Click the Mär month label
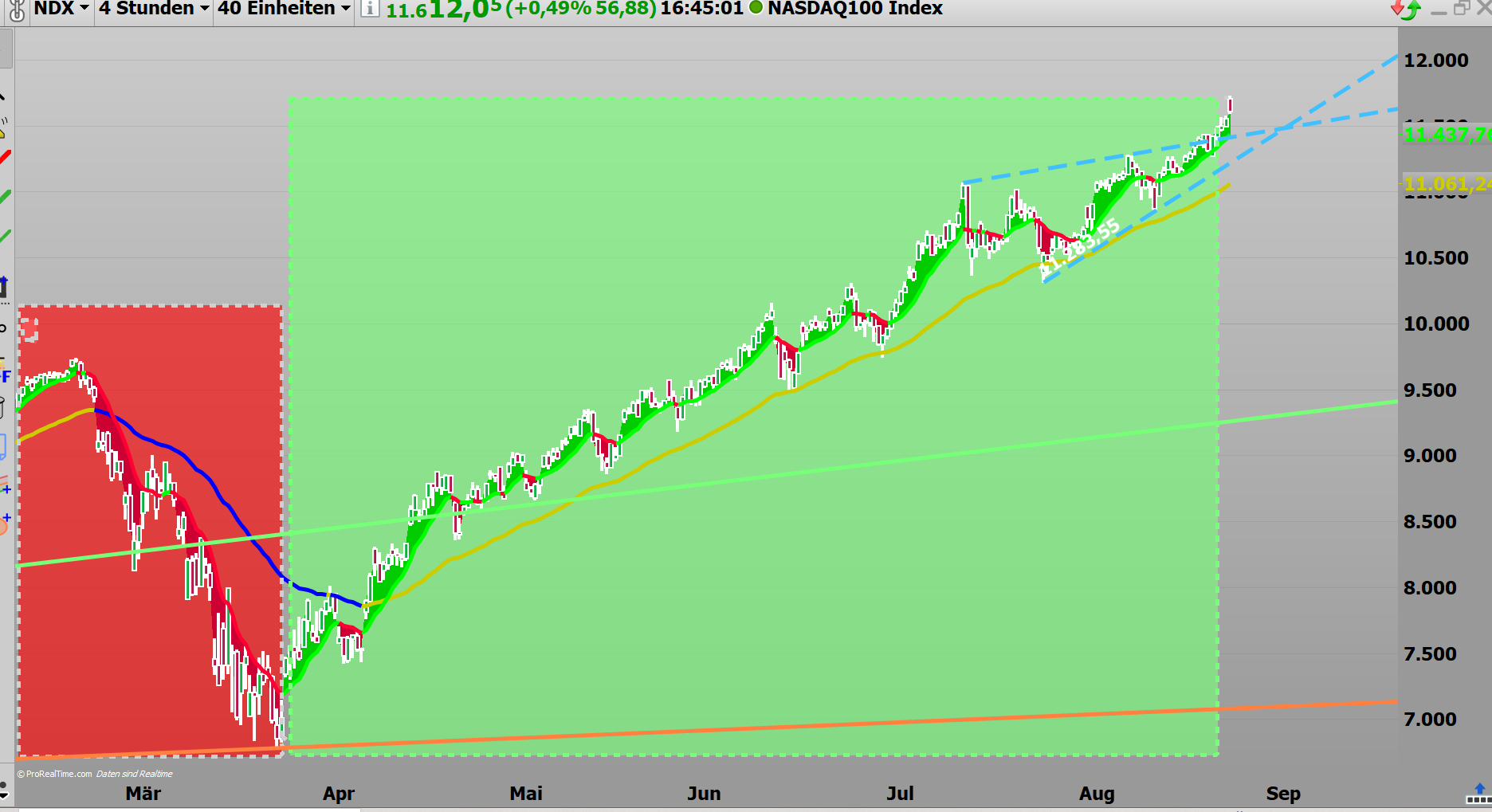1492x812 pixels. [143, 794]
